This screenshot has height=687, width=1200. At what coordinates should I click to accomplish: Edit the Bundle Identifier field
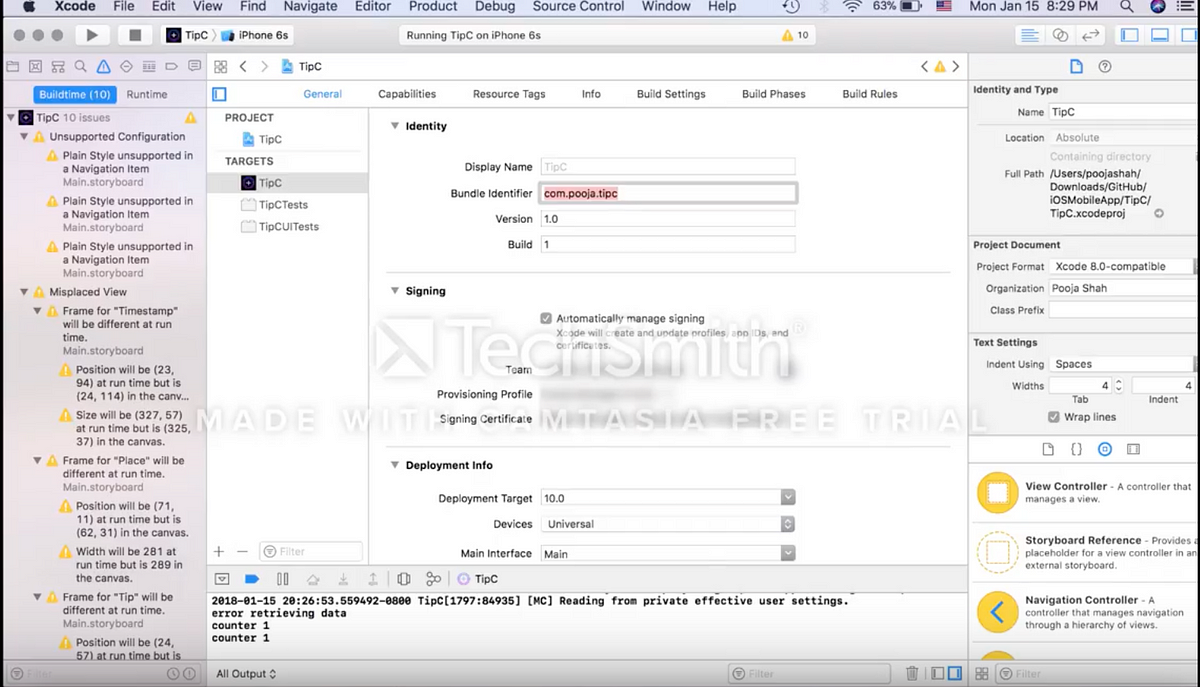668,193
